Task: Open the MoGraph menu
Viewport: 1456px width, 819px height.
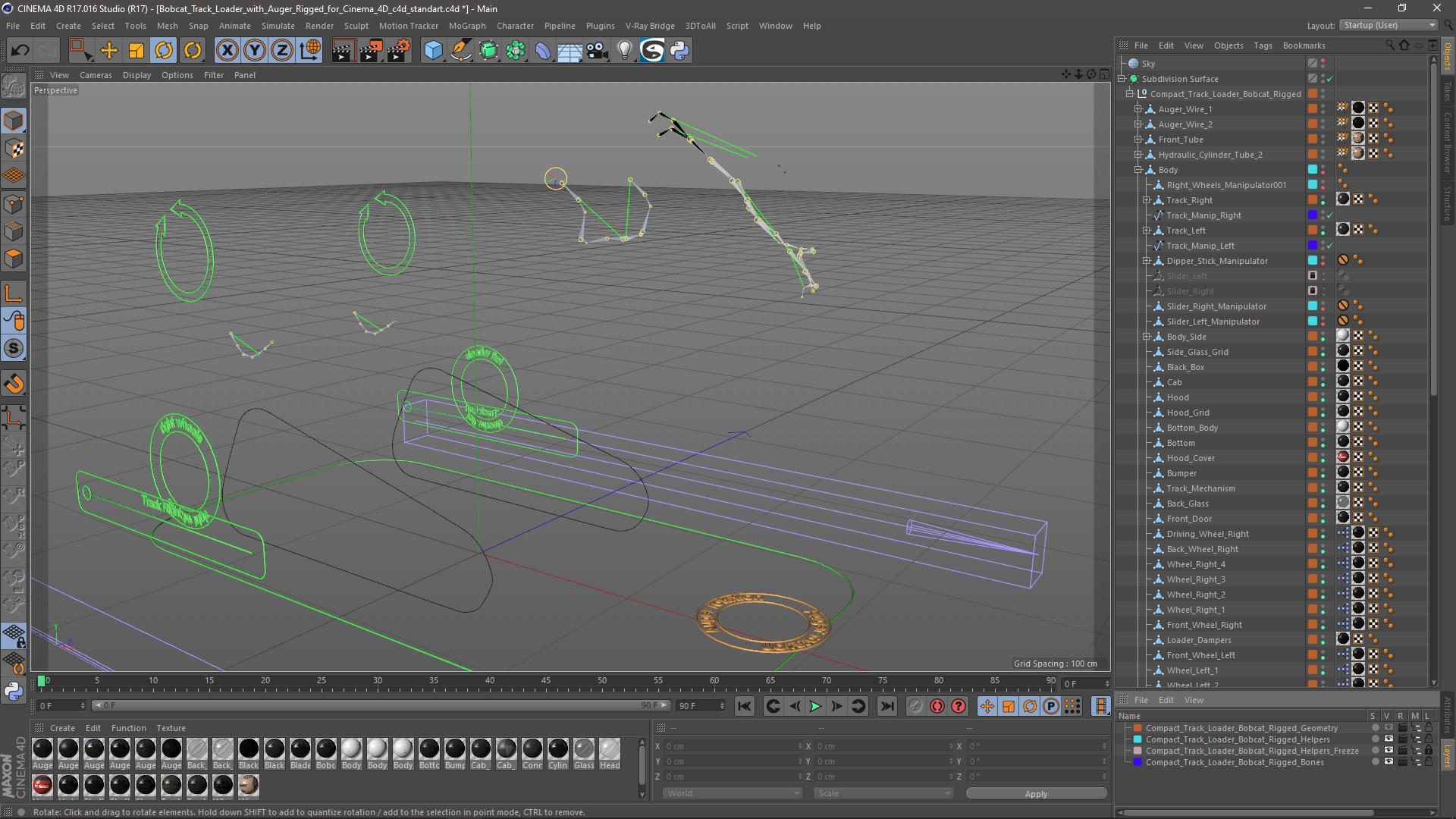Action: 466,26
